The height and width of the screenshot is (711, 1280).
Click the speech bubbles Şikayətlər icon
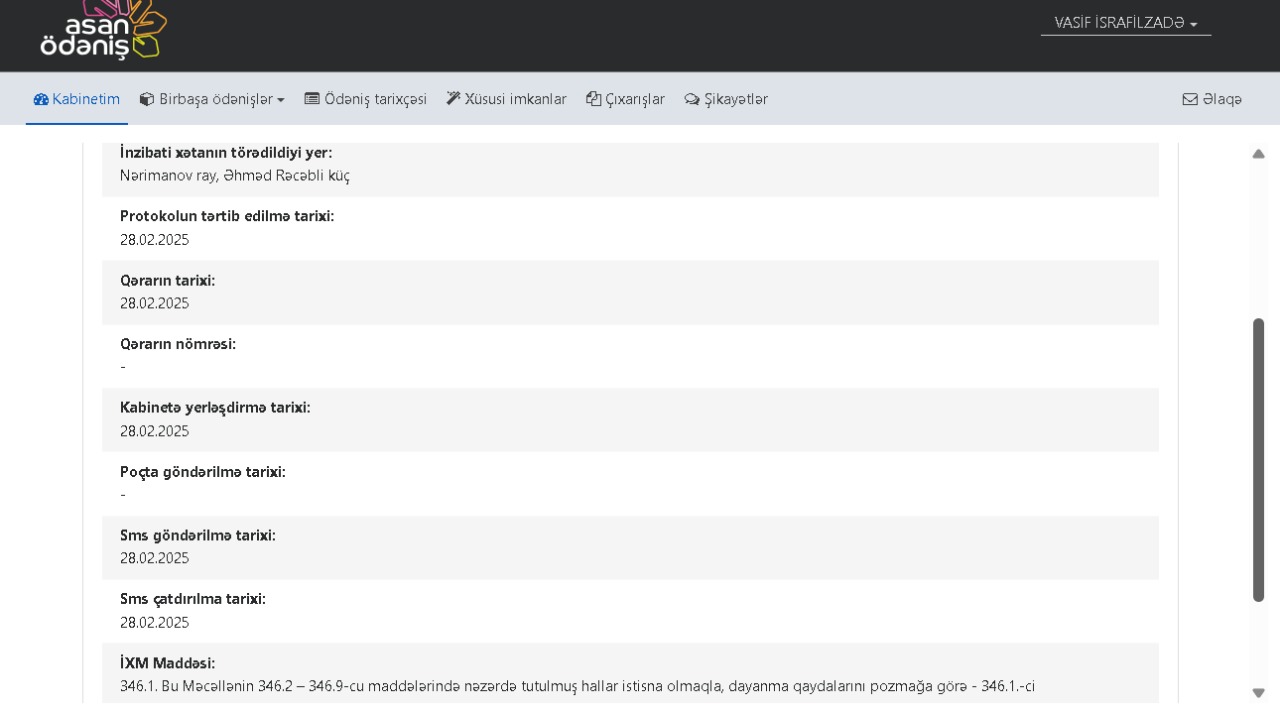[692, 100]
